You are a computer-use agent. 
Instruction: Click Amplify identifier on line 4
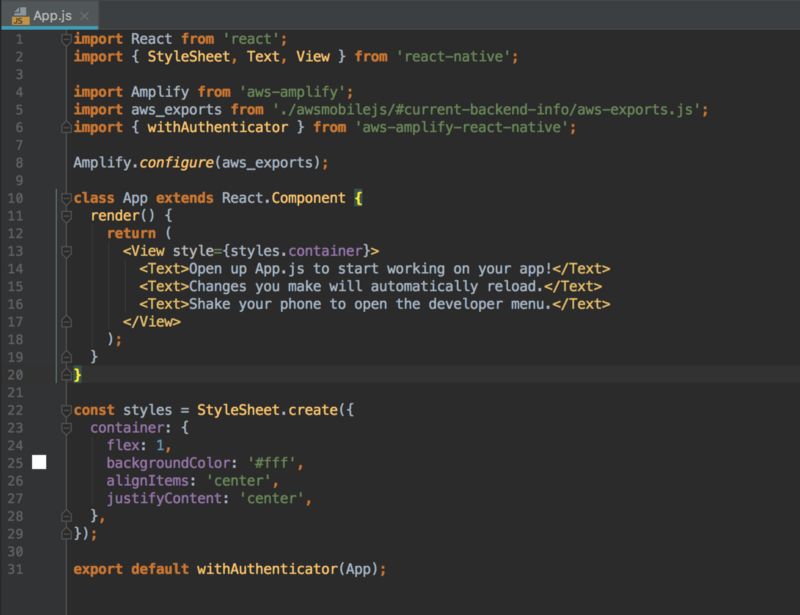pos(160,92)
